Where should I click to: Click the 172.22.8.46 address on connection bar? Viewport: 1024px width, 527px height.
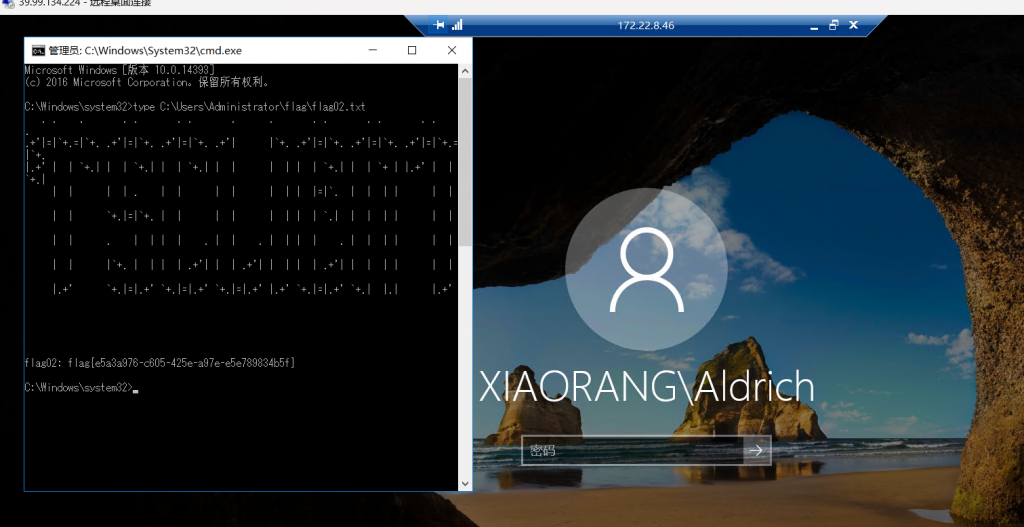[645, 24]
